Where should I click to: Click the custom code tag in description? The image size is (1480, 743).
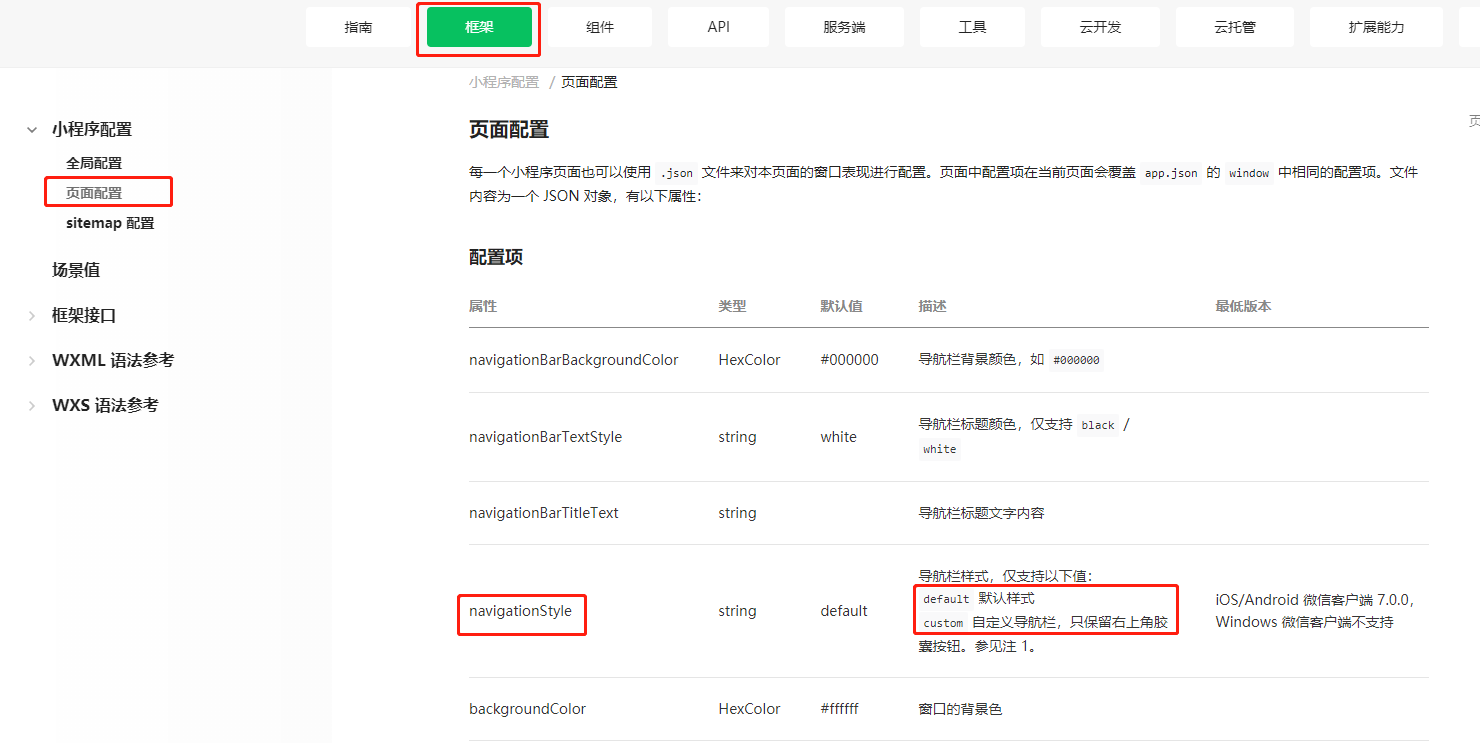(943, 623)
